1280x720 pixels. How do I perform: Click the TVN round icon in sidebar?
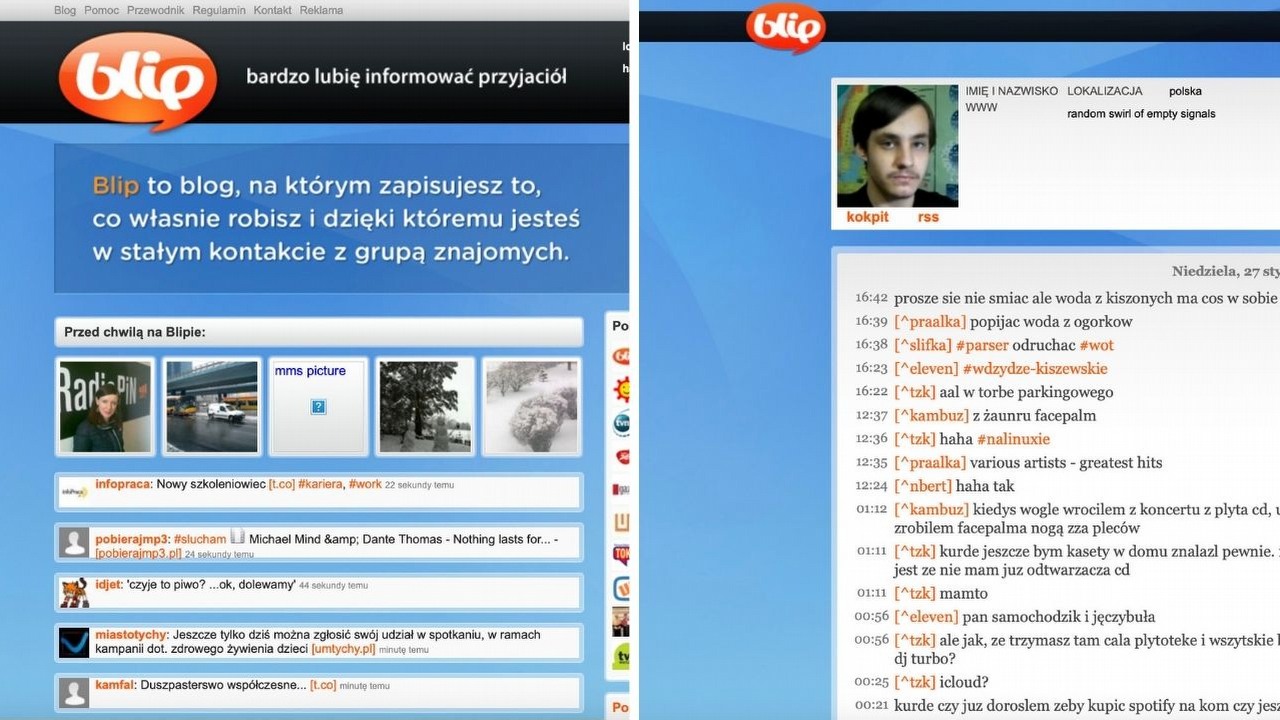coord(621,423)
